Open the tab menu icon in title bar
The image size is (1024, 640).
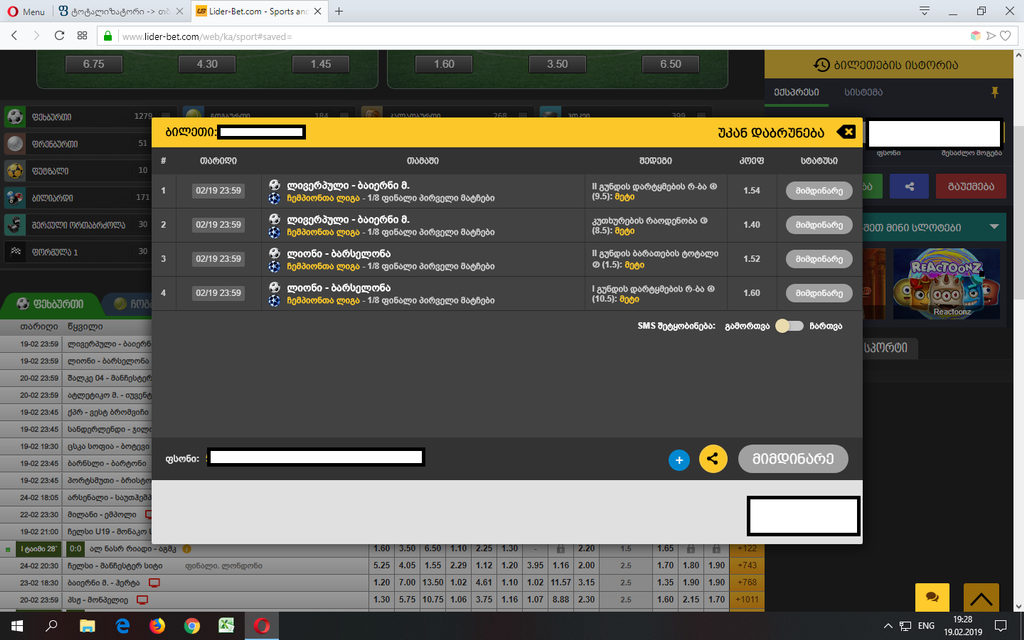click(924, 11)
